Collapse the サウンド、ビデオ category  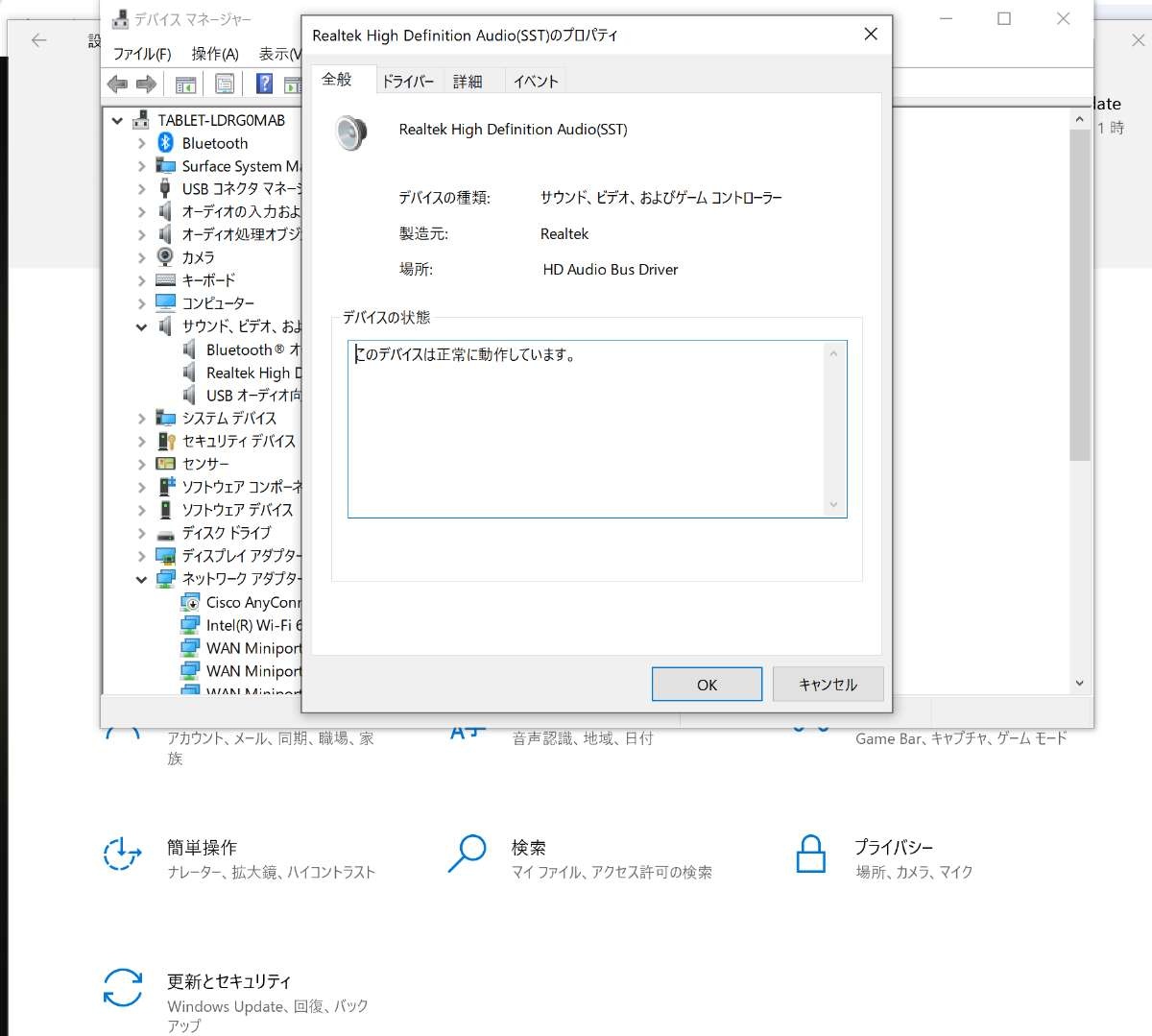tap(142, 326)
